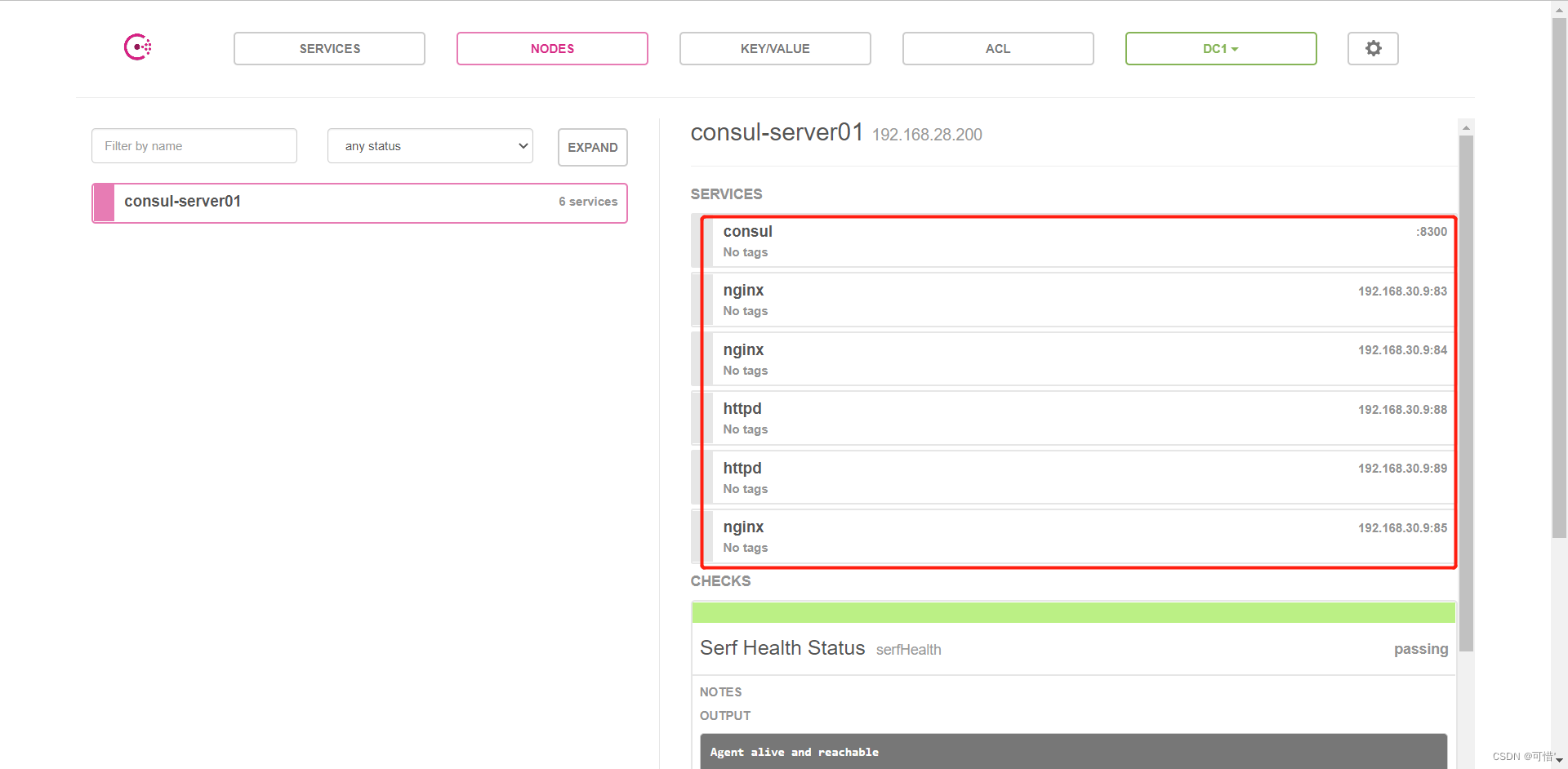Focus the Filter by name field

194,145
